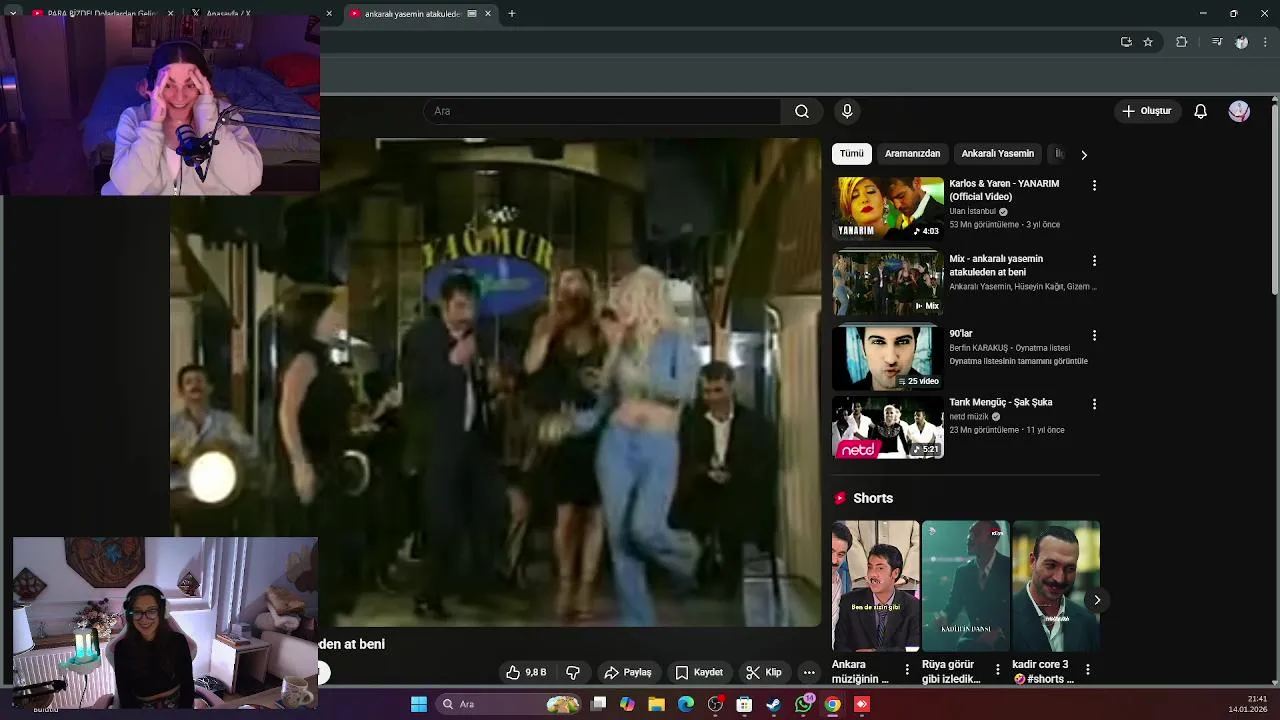Open options for 'kadir core 3' short
Image resolution: width=1280 pixels, height=720 pixels.
click(x=1087, y=669)
